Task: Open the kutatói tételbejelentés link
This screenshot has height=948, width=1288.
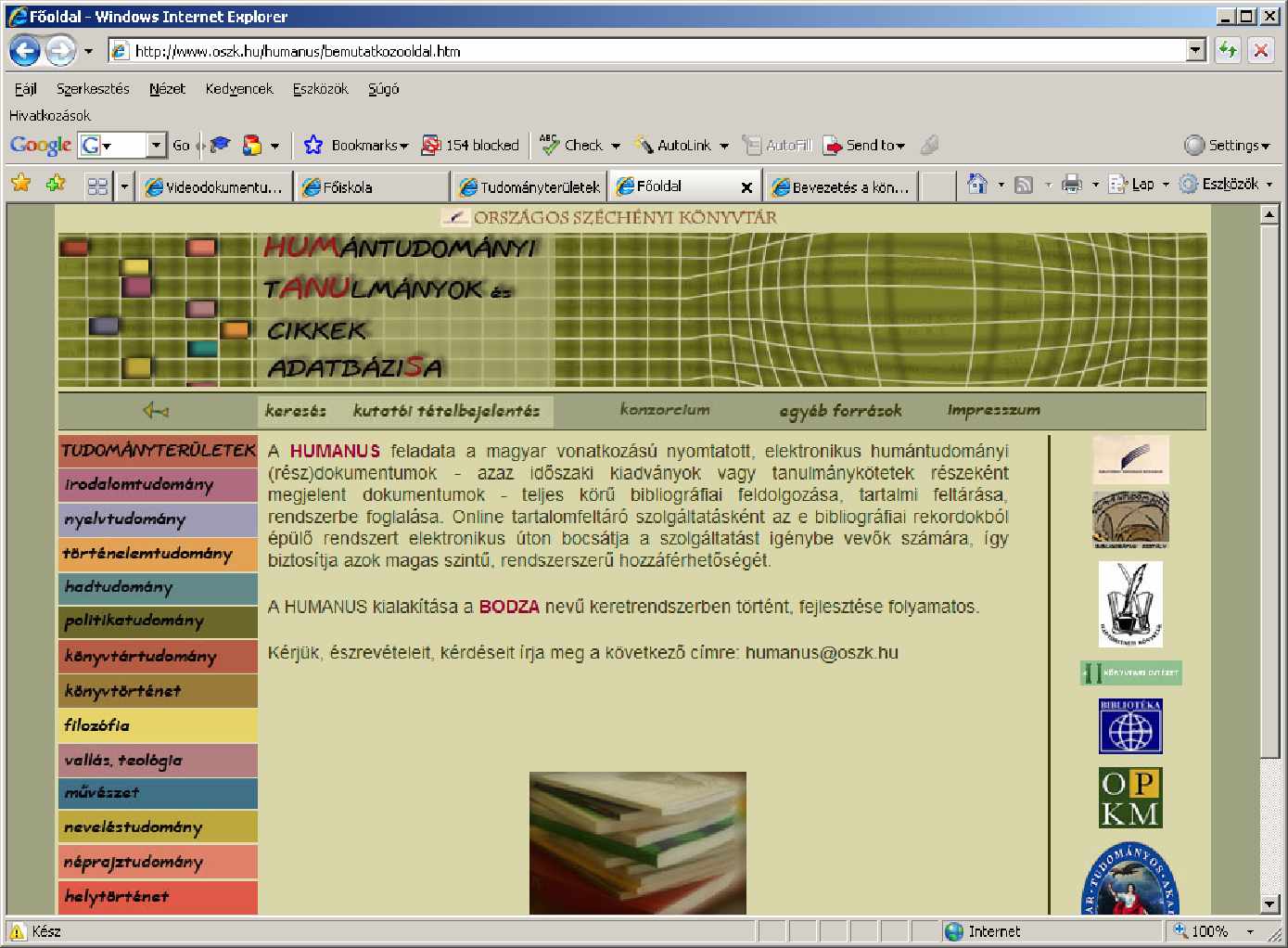Action: (446, 410)
